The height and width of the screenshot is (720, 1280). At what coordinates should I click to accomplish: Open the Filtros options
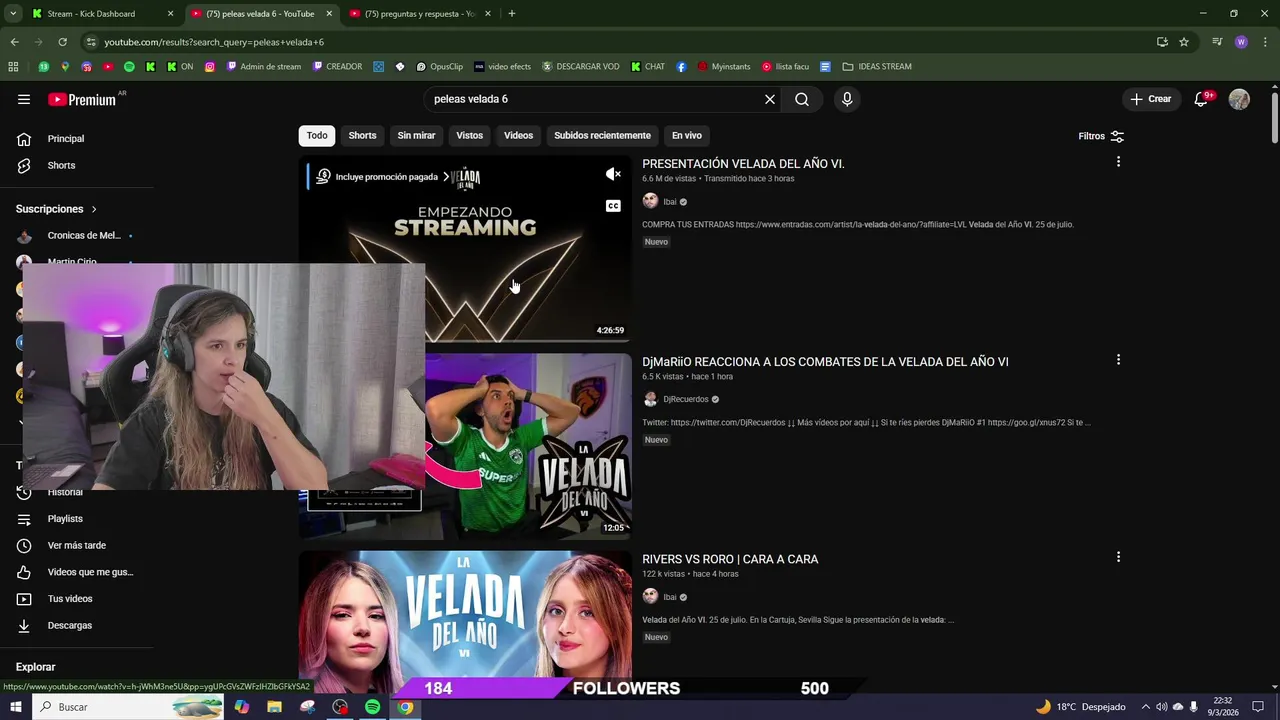pos(1101,136)
